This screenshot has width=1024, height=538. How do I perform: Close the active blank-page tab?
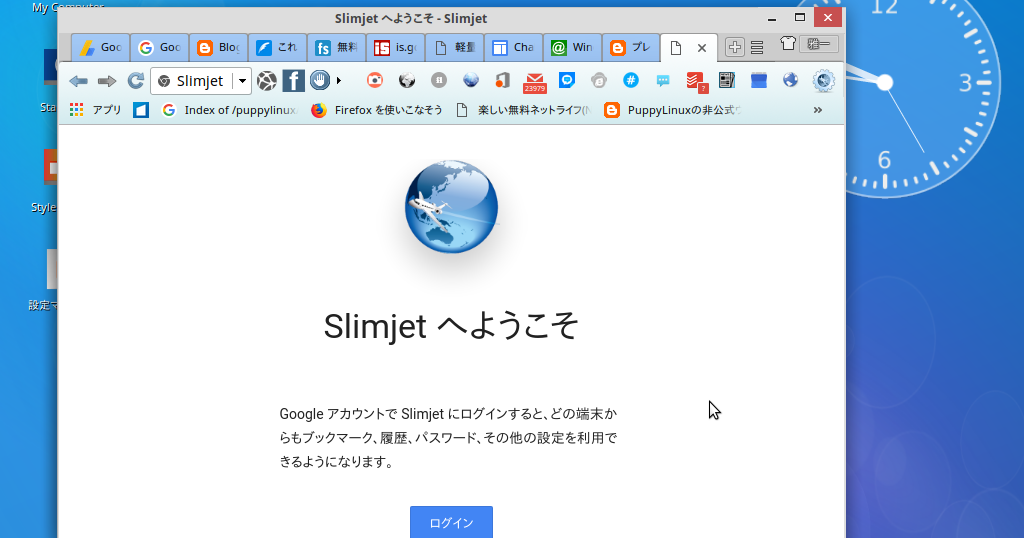point(702,48)
